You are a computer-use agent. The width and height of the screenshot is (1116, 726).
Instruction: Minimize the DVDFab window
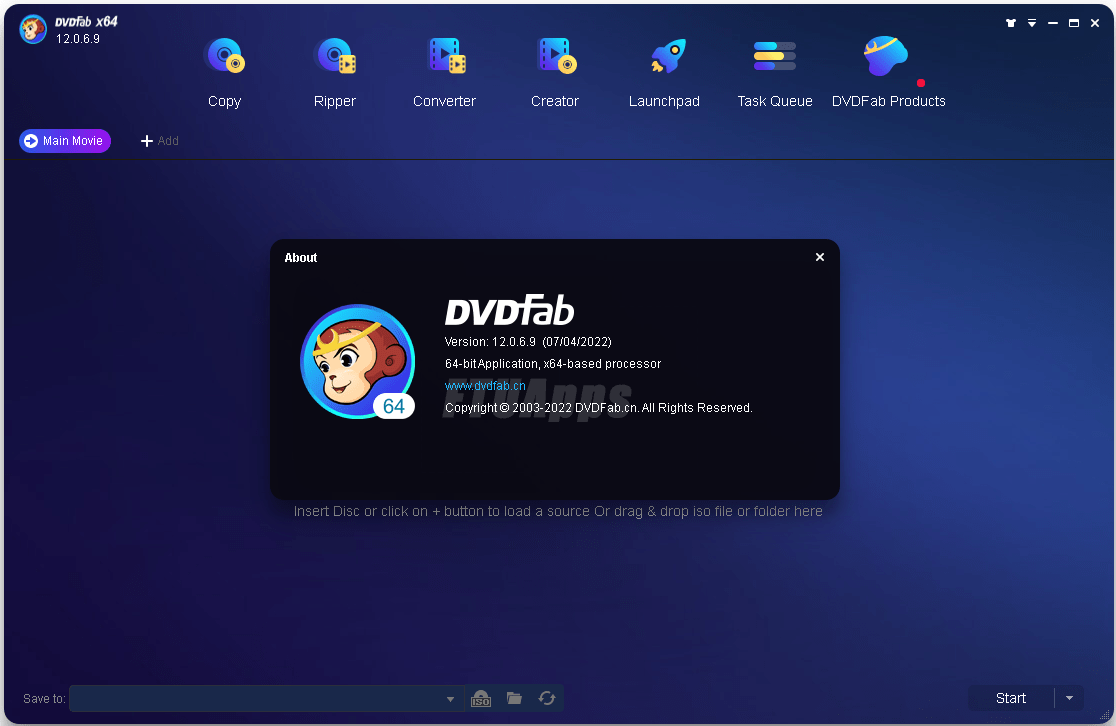[x=1053, y=23]
